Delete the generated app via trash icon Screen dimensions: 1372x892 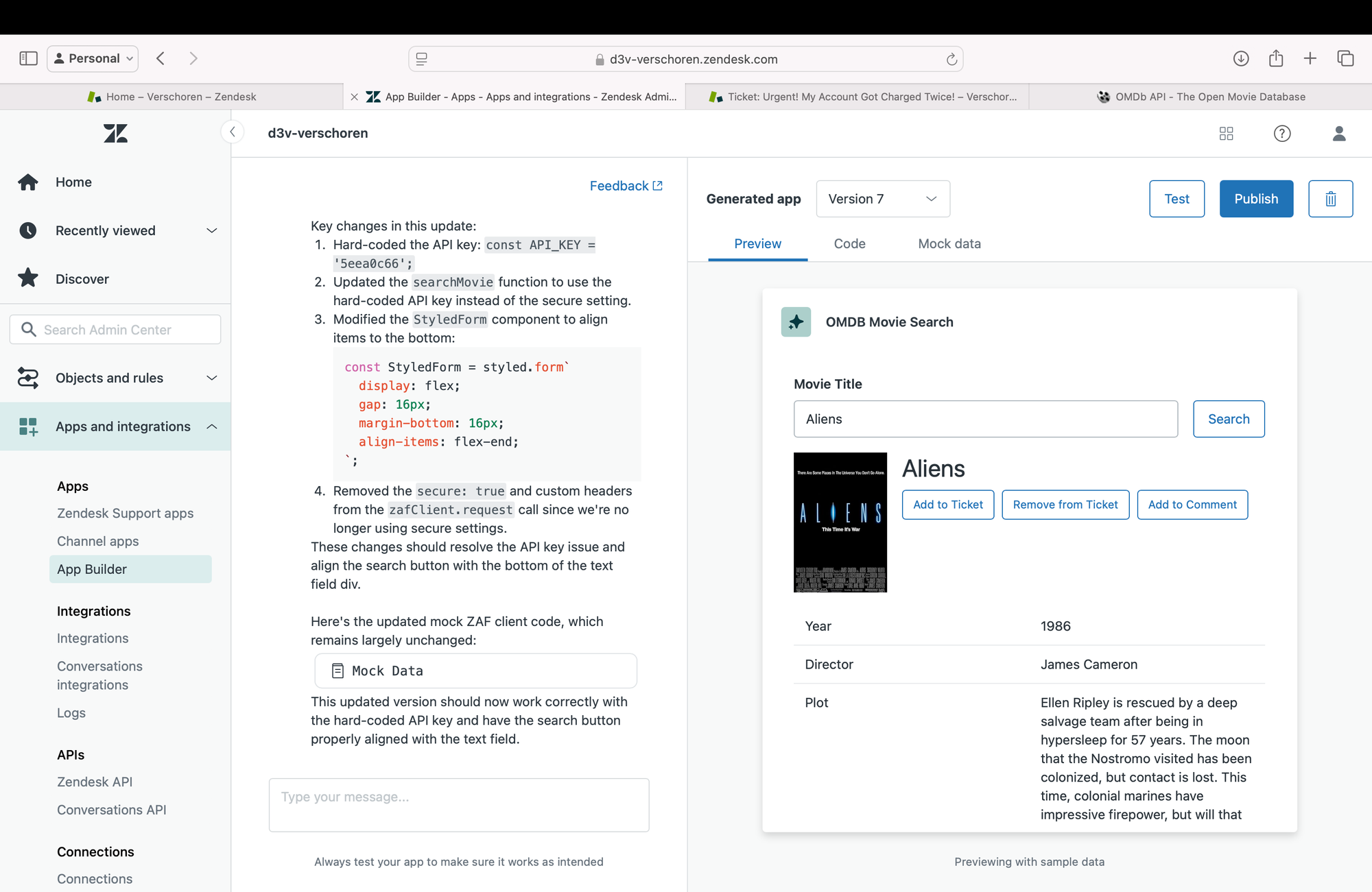[1330, 199]
